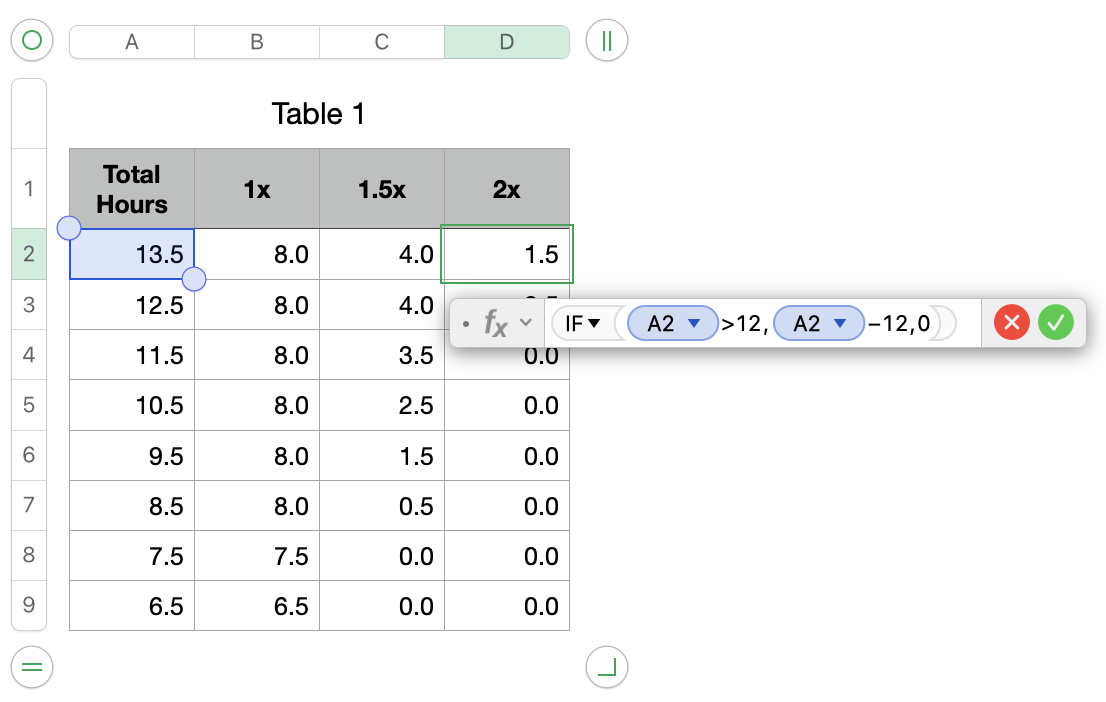
Task: Click the 1.5x header cell
Action: tap(382, 189)
